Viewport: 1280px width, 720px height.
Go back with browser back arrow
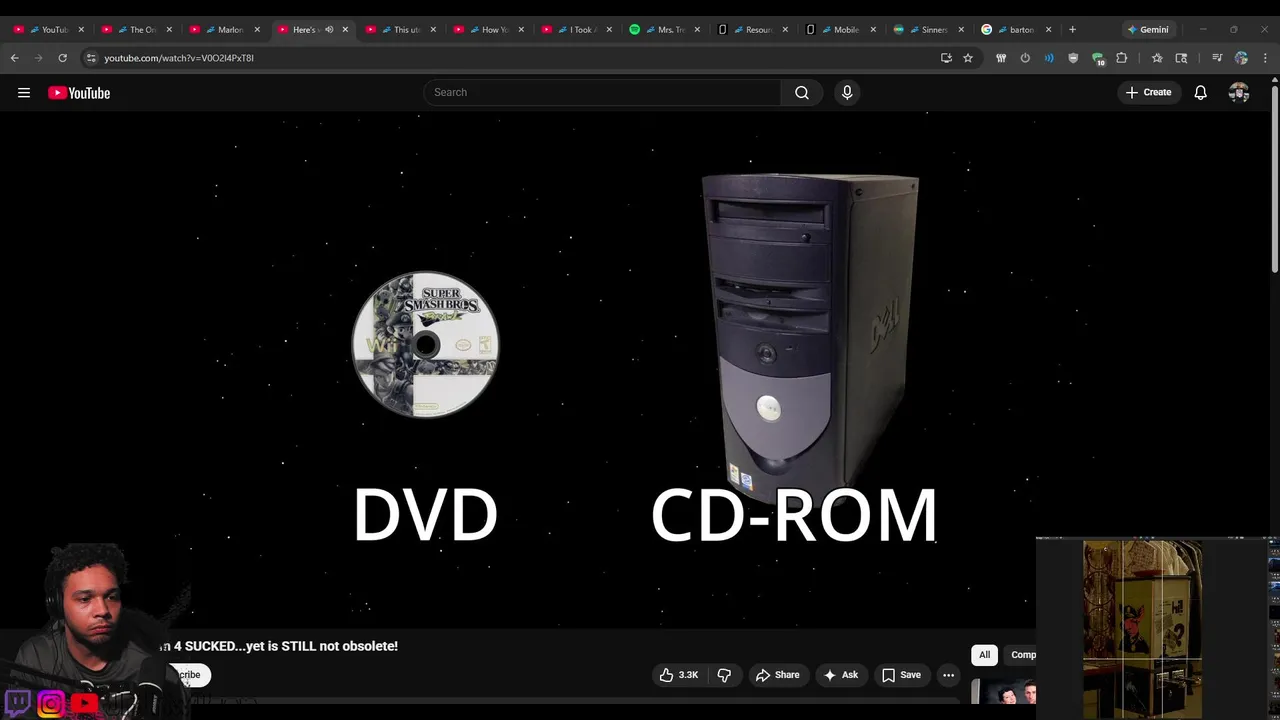pyautogui.click(x=15, y=58)
